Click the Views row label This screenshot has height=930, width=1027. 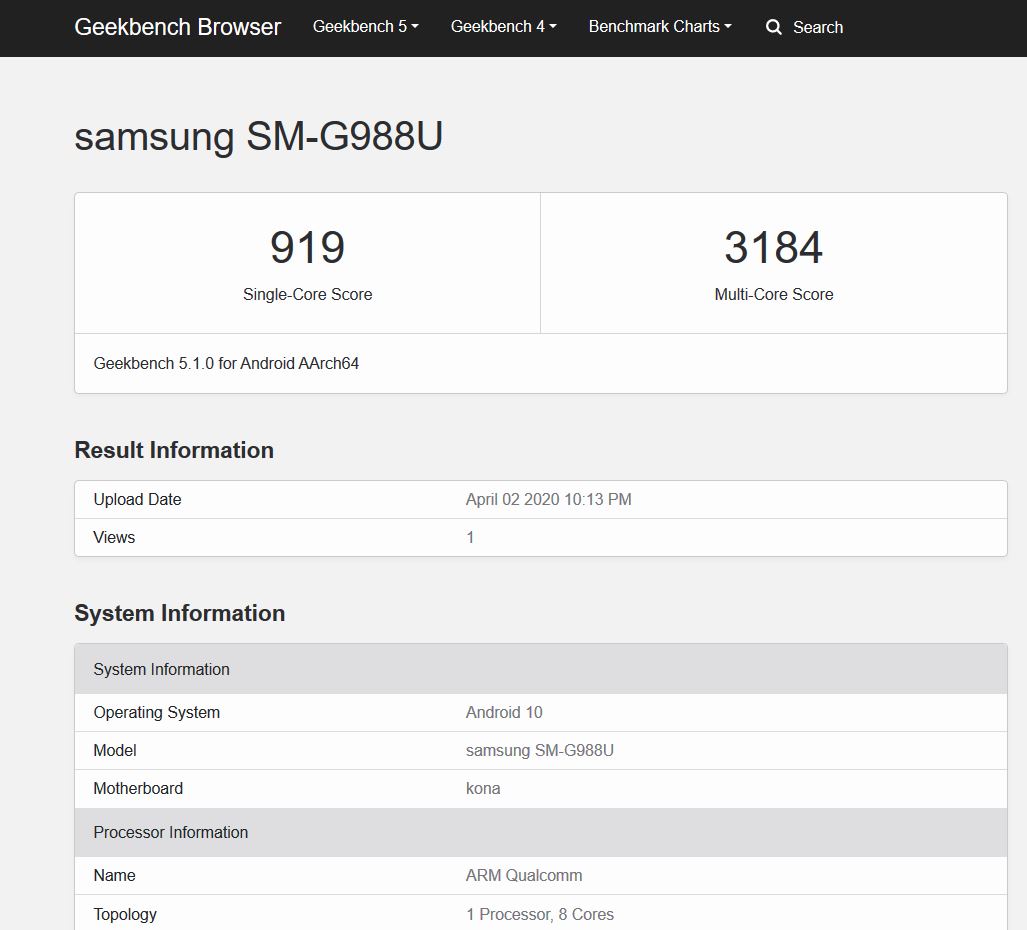(114, 537)
